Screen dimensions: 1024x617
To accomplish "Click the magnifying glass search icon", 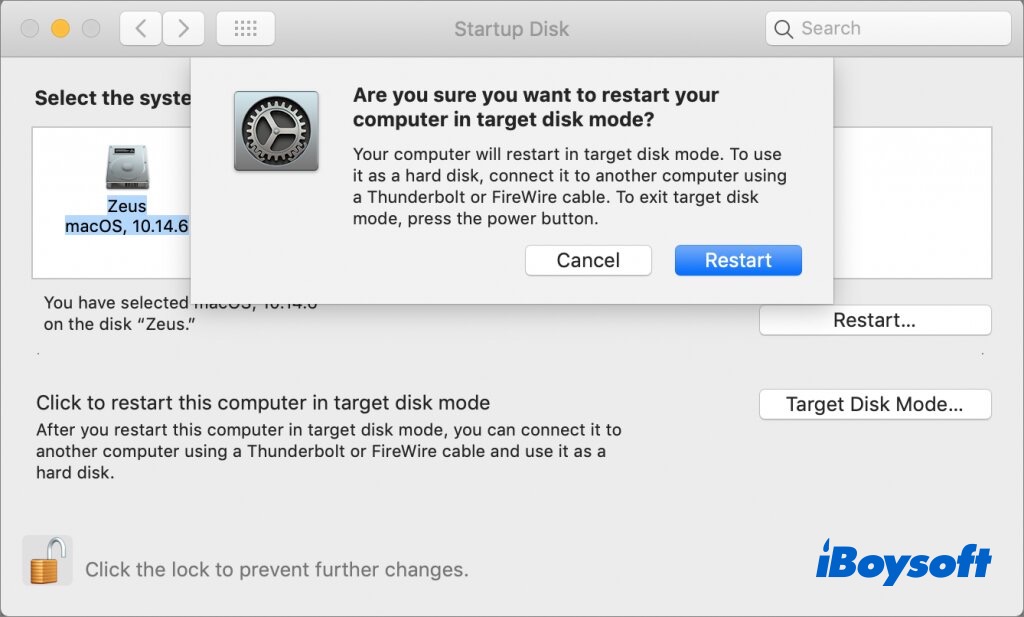I will click(x=784, y=29).
